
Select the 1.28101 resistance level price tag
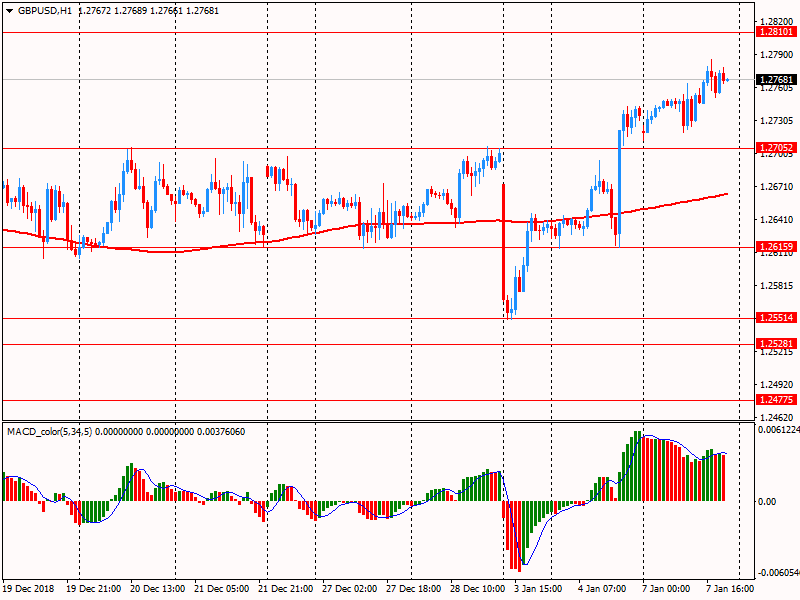[776, 32]
